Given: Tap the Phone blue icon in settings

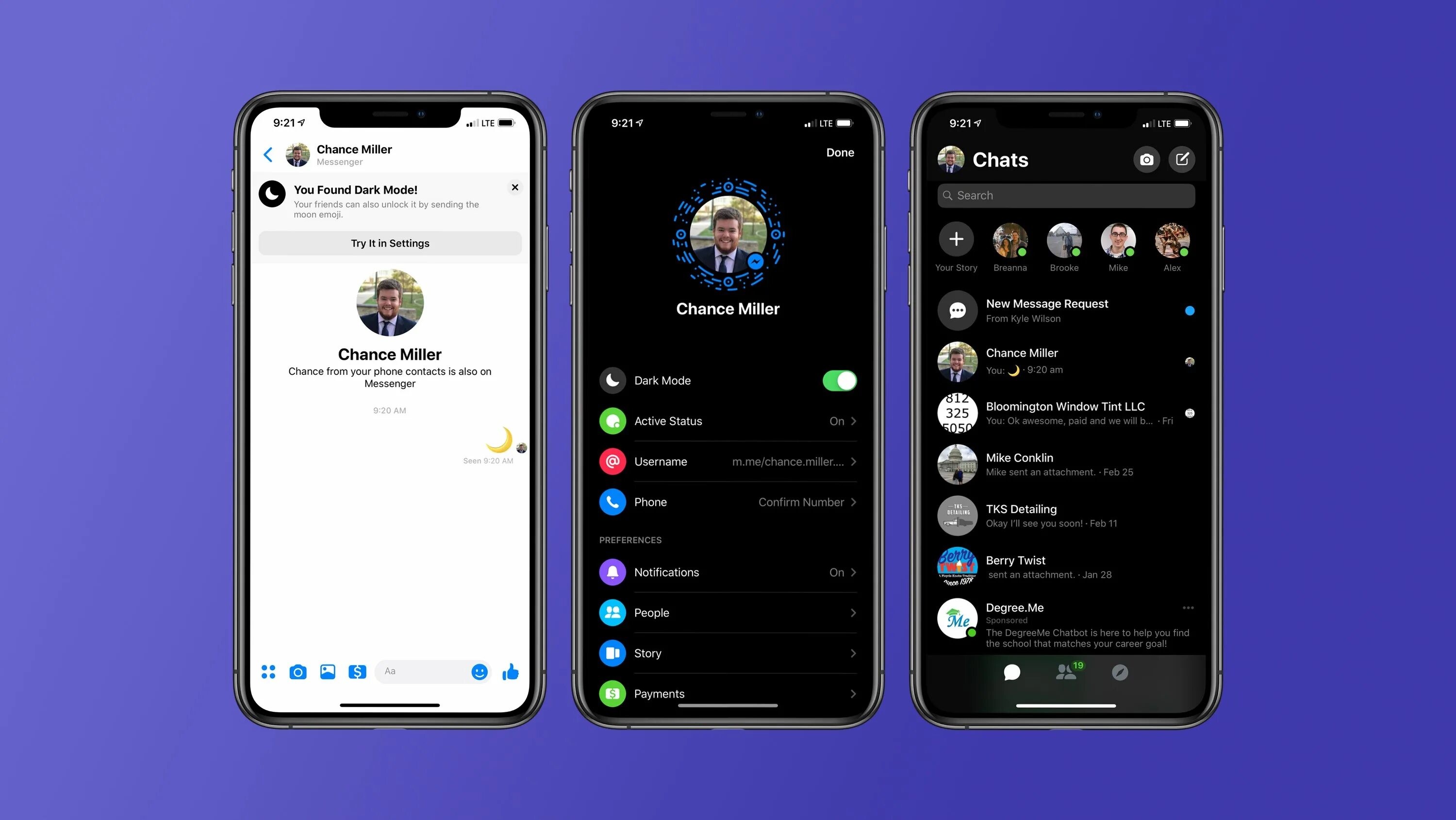Looking at the screenshot, I should 611,501.
